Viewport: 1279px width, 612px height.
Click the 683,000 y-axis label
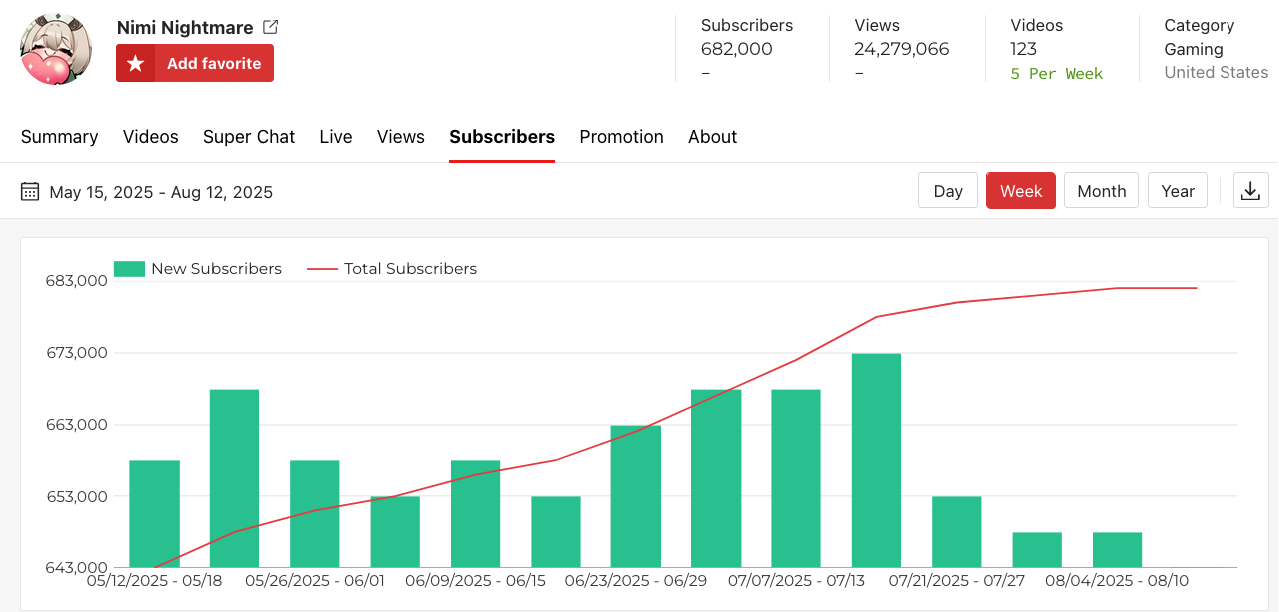click(77, 281)
